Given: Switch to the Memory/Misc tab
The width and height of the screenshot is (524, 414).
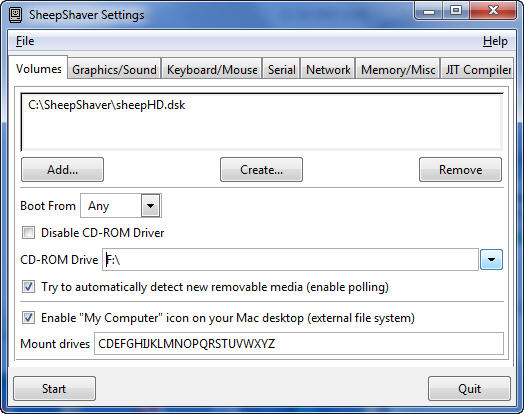Looking at the screenshot, I should coord(398,70).
